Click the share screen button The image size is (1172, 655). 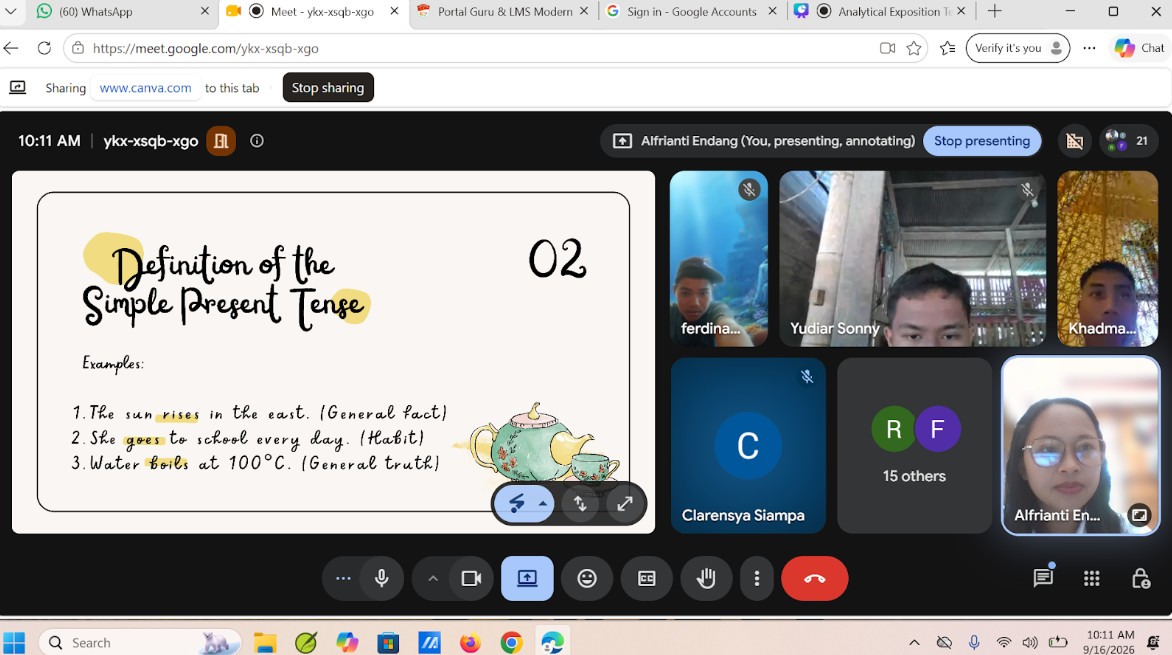[527, 578]
